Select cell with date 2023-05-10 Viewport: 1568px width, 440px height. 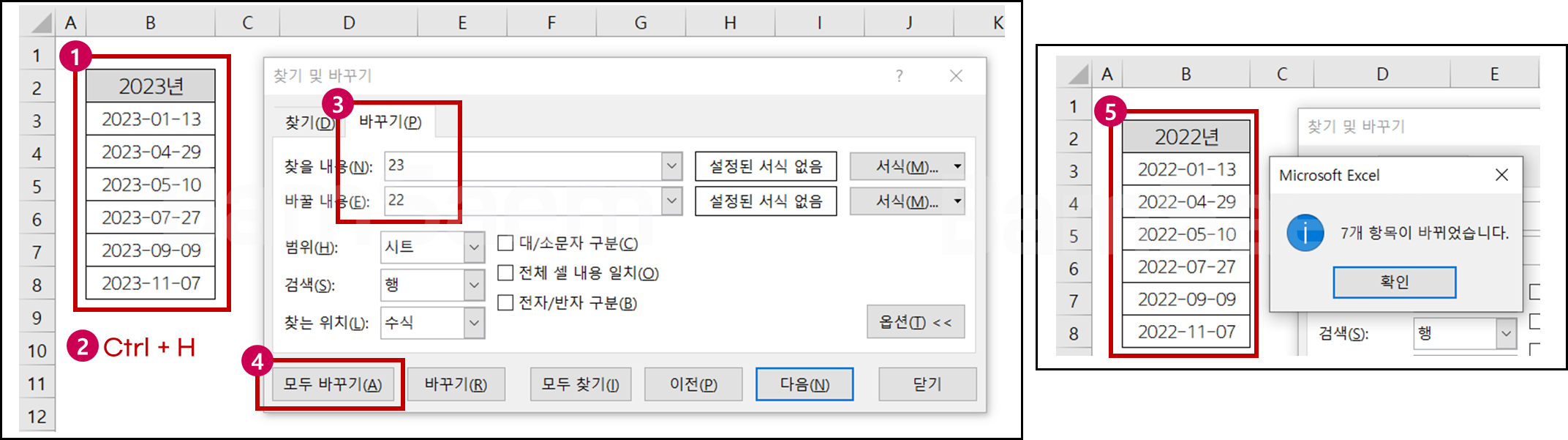(151, 185)
